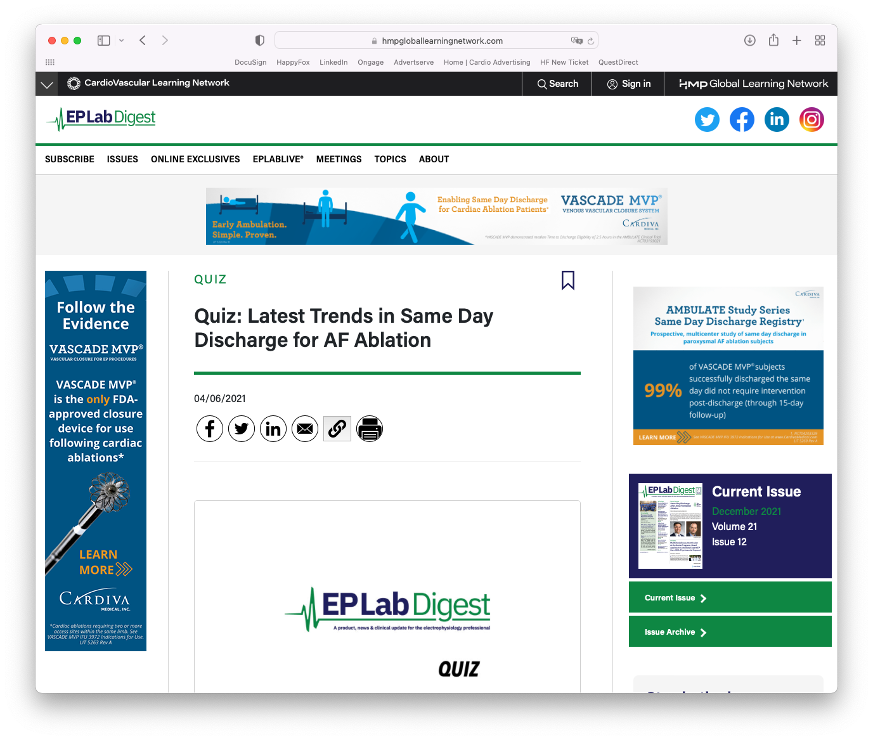Share the article on Twitter
874x740 pixels.
(241, 429)
